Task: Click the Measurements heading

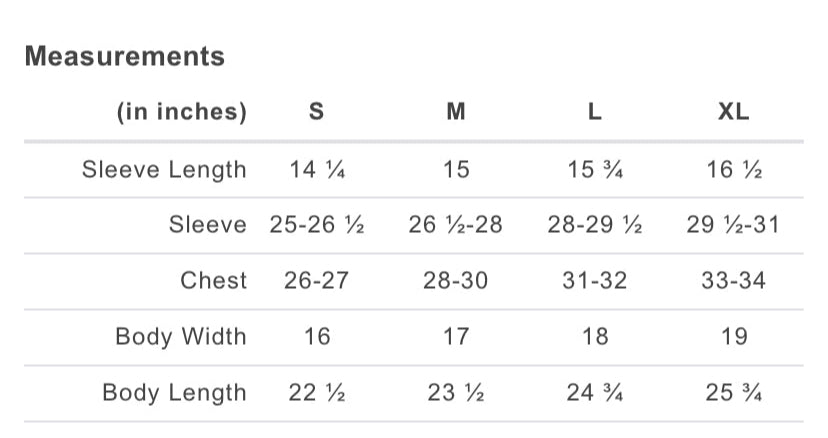Action: coord(125,56)
